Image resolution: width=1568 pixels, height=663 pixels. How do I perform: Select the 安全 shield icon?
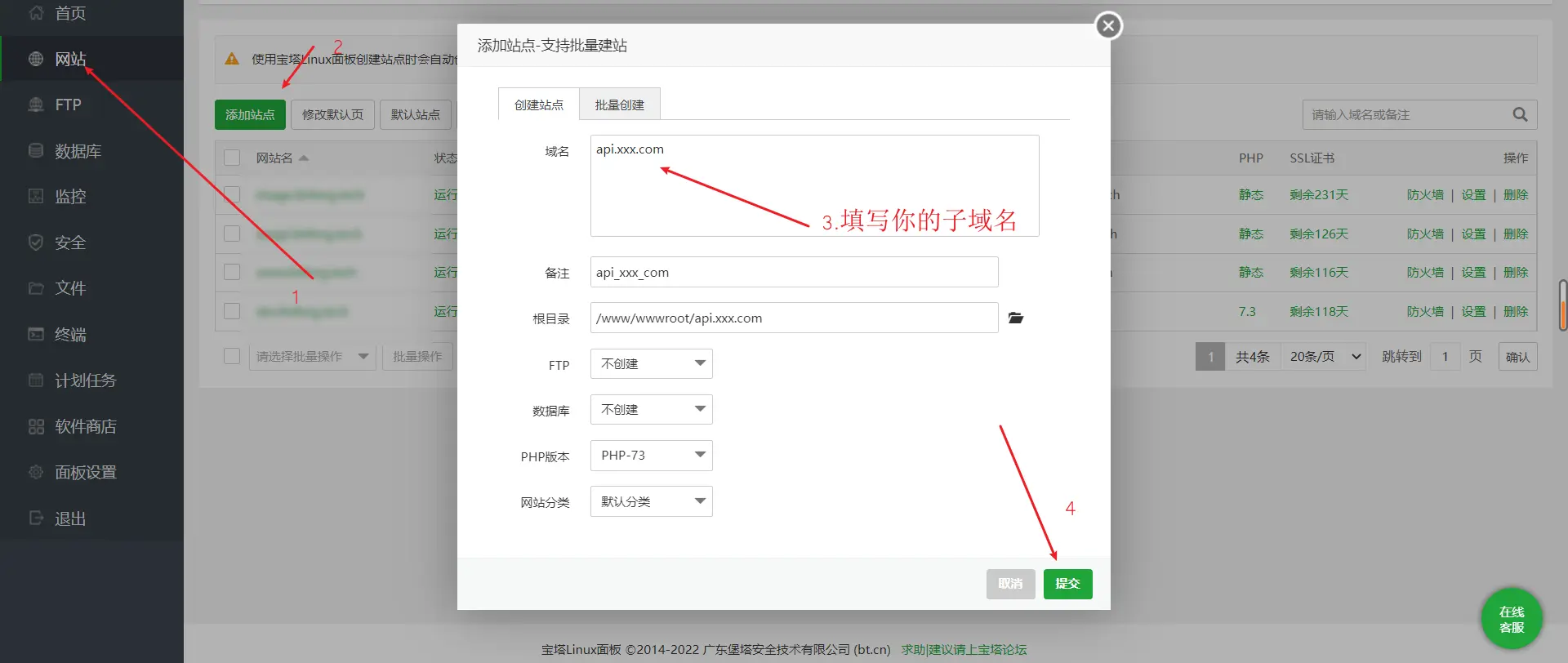coord(36,243)
